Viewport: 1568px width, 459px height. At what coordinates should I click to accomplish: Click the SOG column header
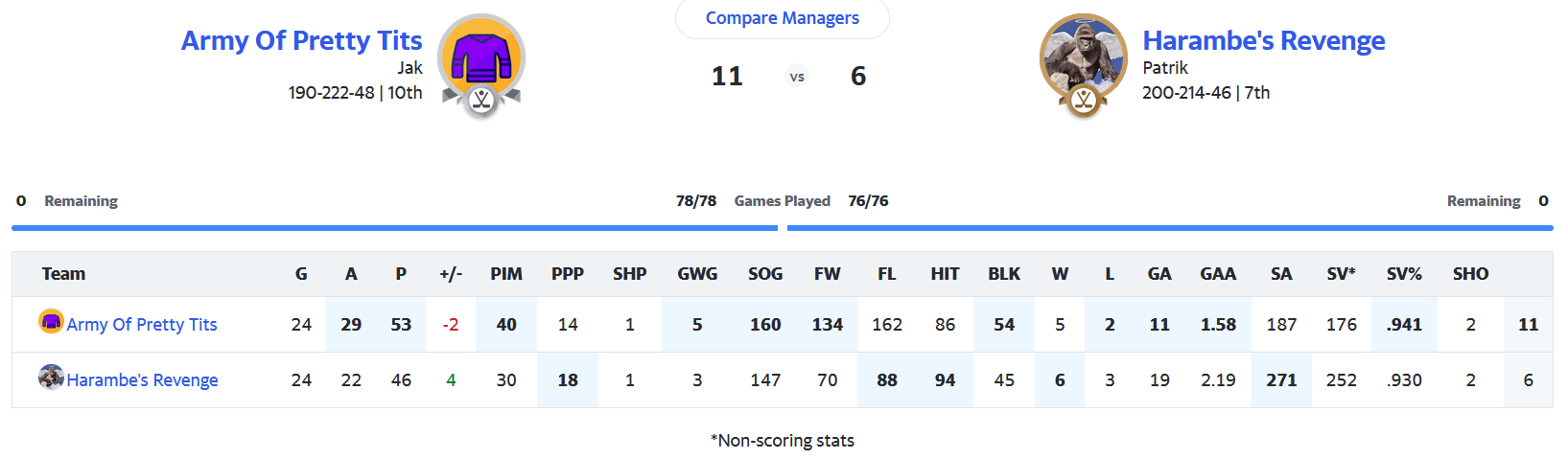(765, 274)
